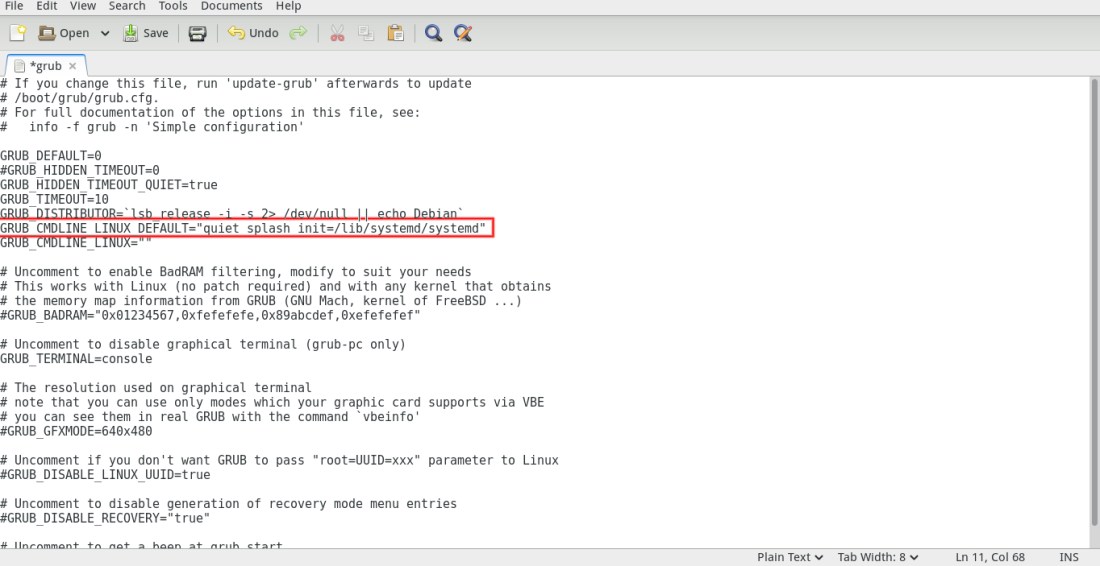Click the Cut scissors icon

point(337,33)
